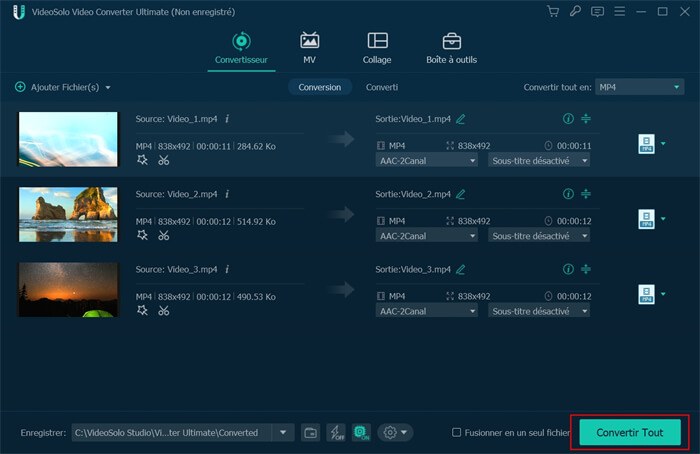Toggle the GPU hardware acceleration ON icon
Screen dimensions: 700x454
tap(361, 433)
